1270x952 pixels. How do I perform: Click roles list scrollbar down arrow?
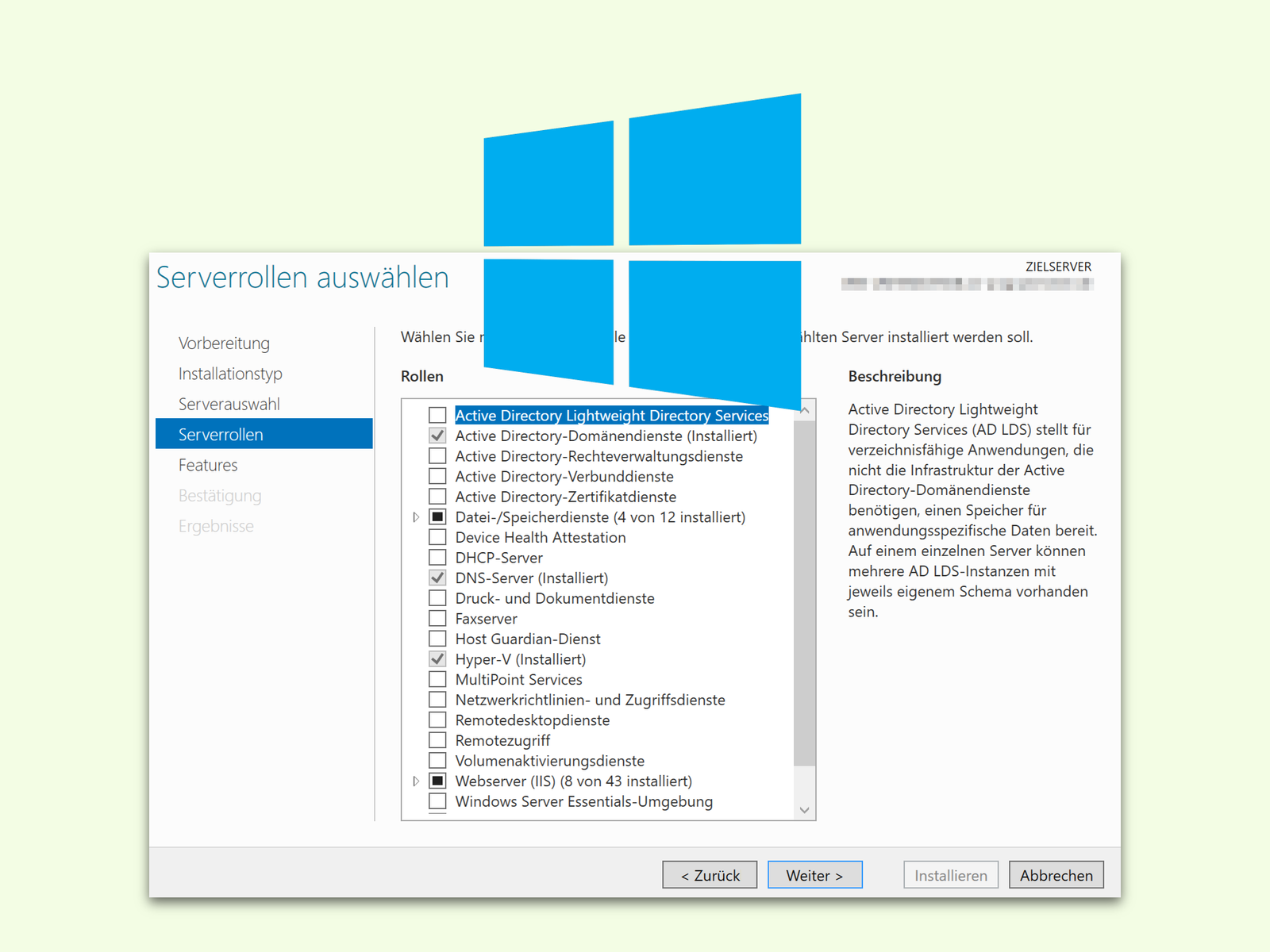[x=805, y=810]
